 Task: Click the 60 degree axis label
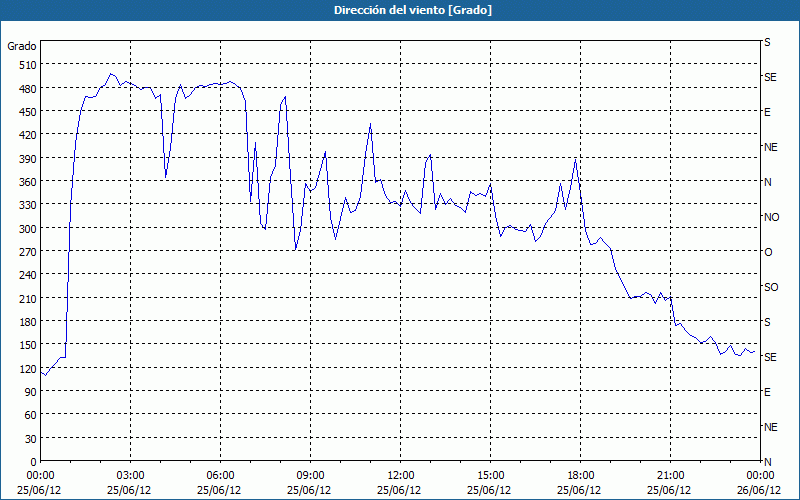click(x=31, y=415)
